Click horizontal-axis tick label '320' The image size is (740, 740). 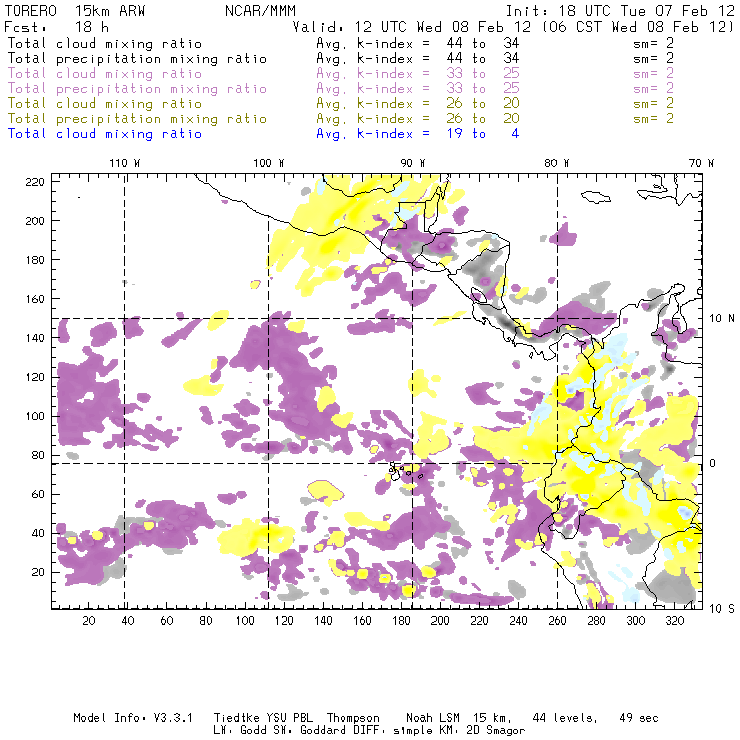[x=674, y=621]
